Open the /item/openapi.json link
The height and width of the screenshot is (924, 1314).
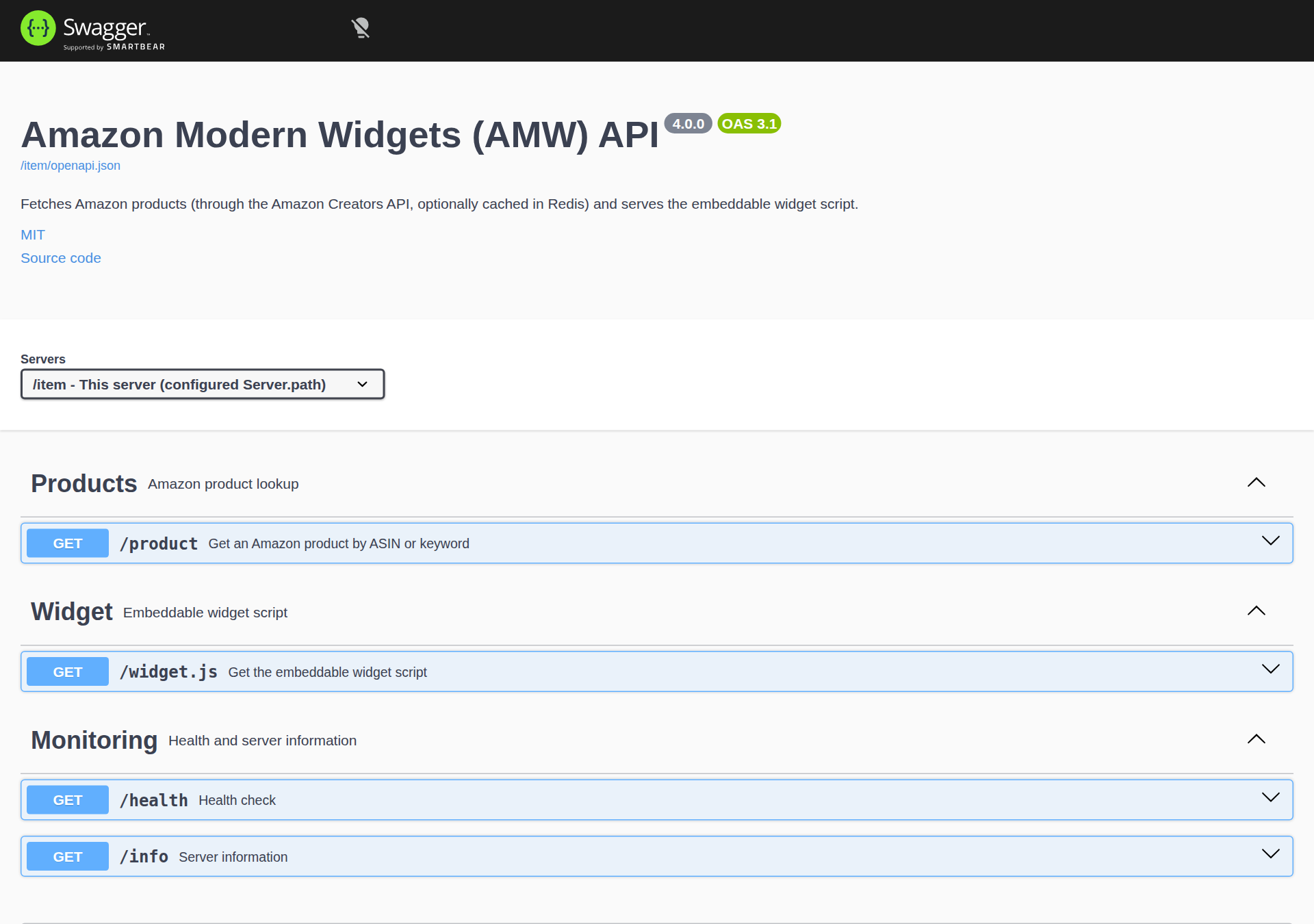[x=70, y=166]
